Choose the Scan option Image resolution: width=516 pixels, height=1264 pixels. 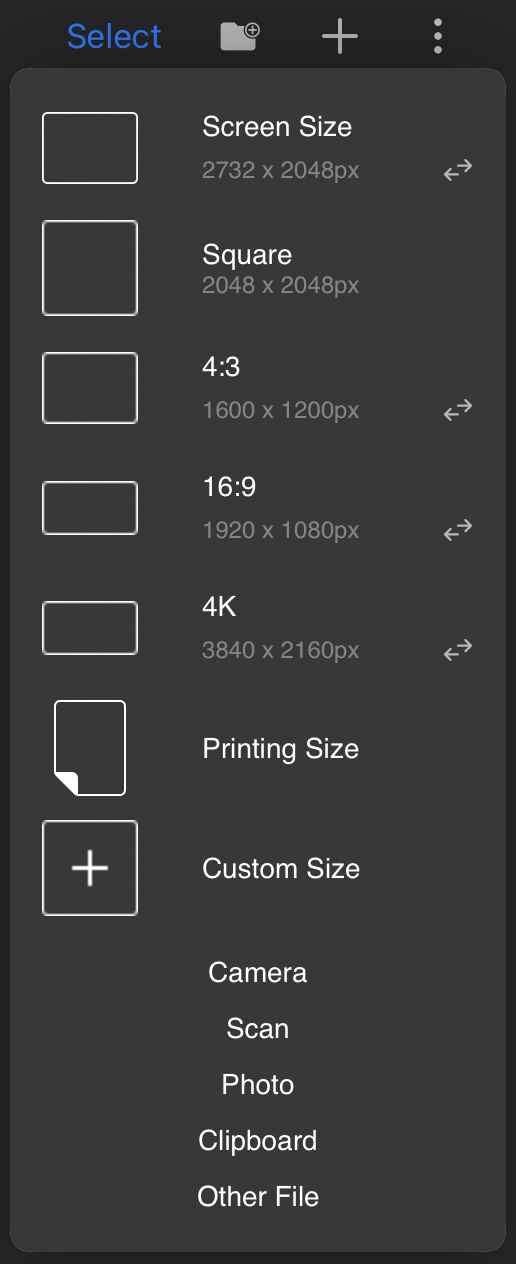coord(258,1028)
